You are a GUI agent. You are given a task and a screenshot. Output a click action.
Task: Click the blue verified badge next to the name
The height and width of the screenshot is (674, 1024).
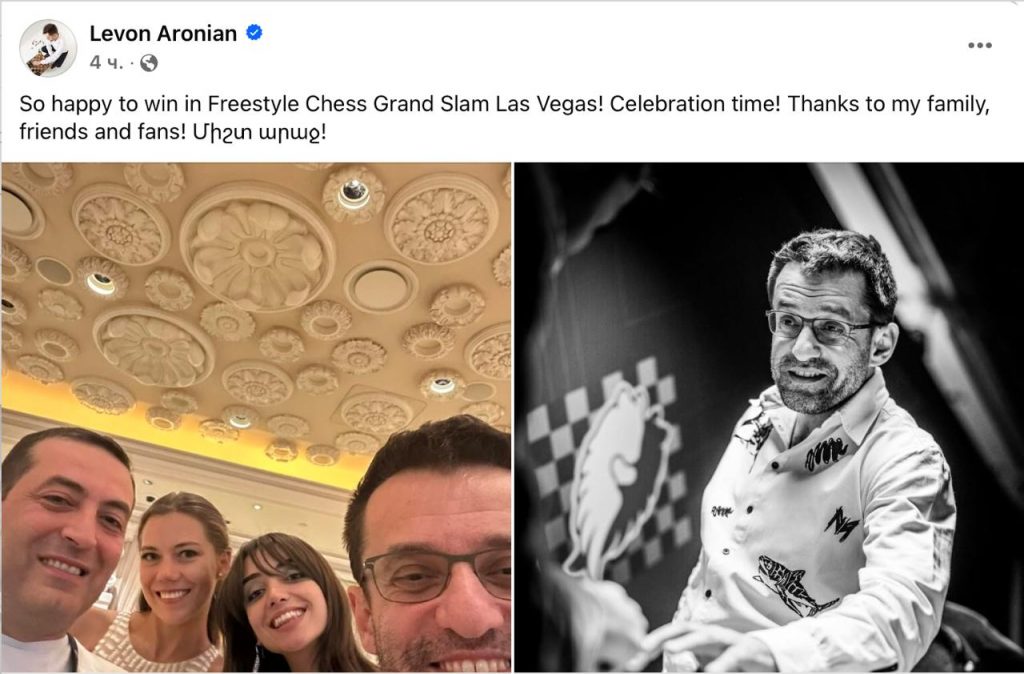point(254,33)
